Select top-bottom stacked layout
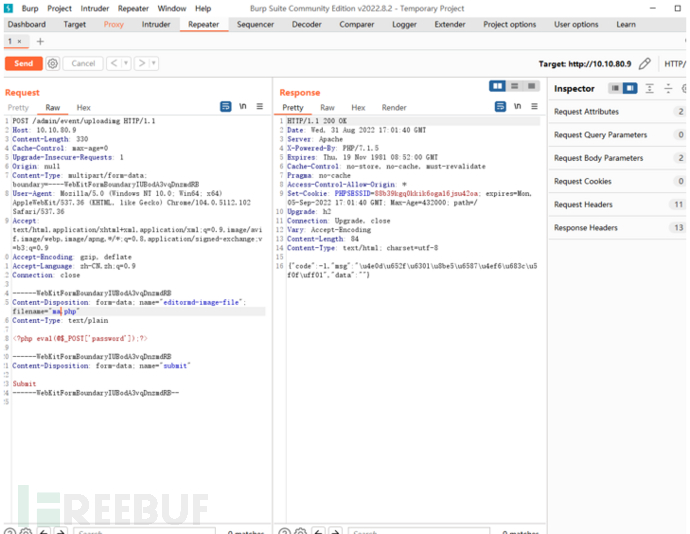The width and height of the screenshot is (690, 534). click(x=514, y=86)
